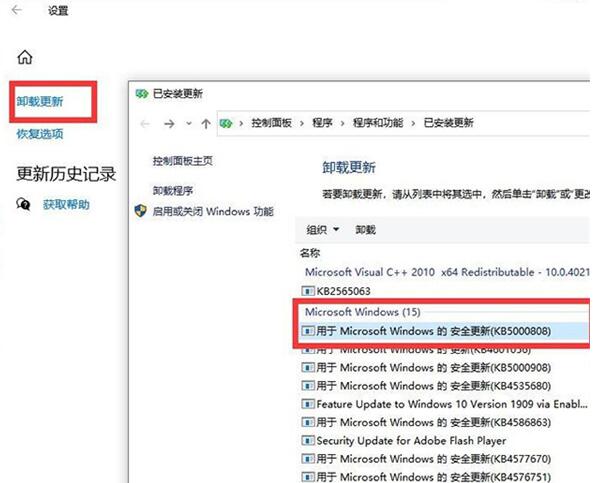Open the 获取帮助 link
This screenshot has height=483, width=595.
tap(66, 205)
